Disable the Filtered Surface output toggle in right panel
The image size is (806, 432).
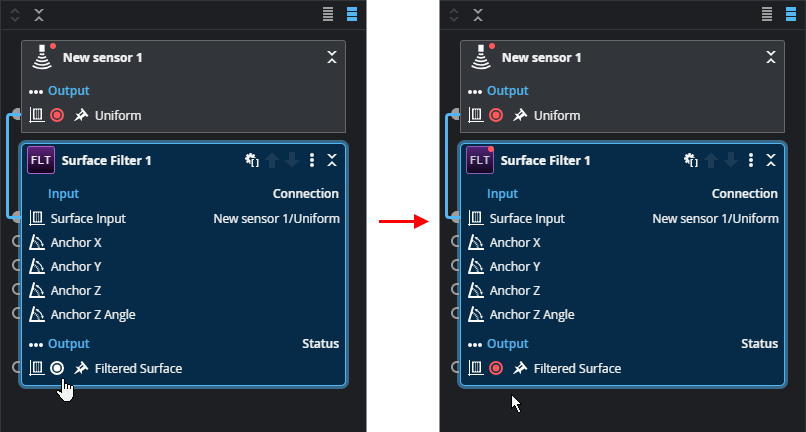pyautogui.click(x=496, y=368)
